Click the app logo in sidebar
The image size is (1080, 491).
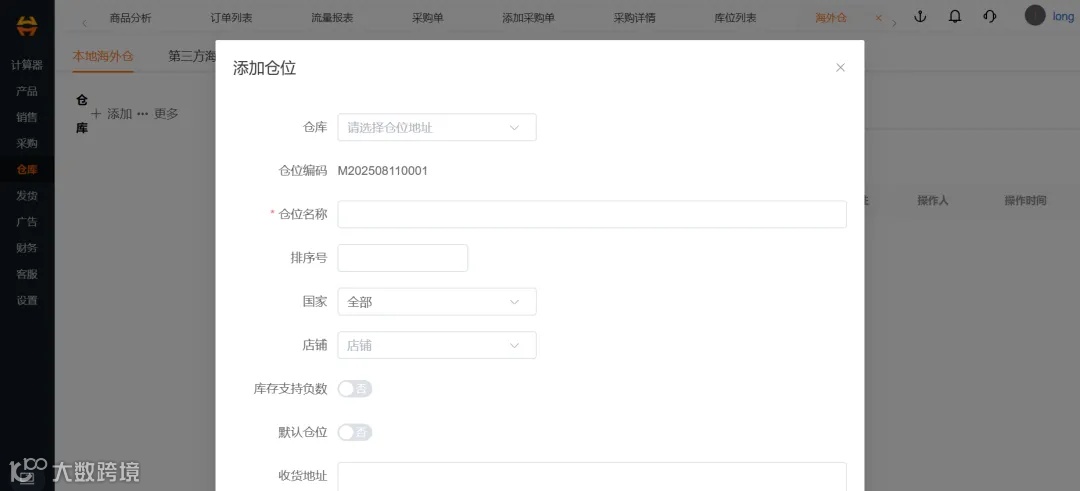tap(27, 25)
